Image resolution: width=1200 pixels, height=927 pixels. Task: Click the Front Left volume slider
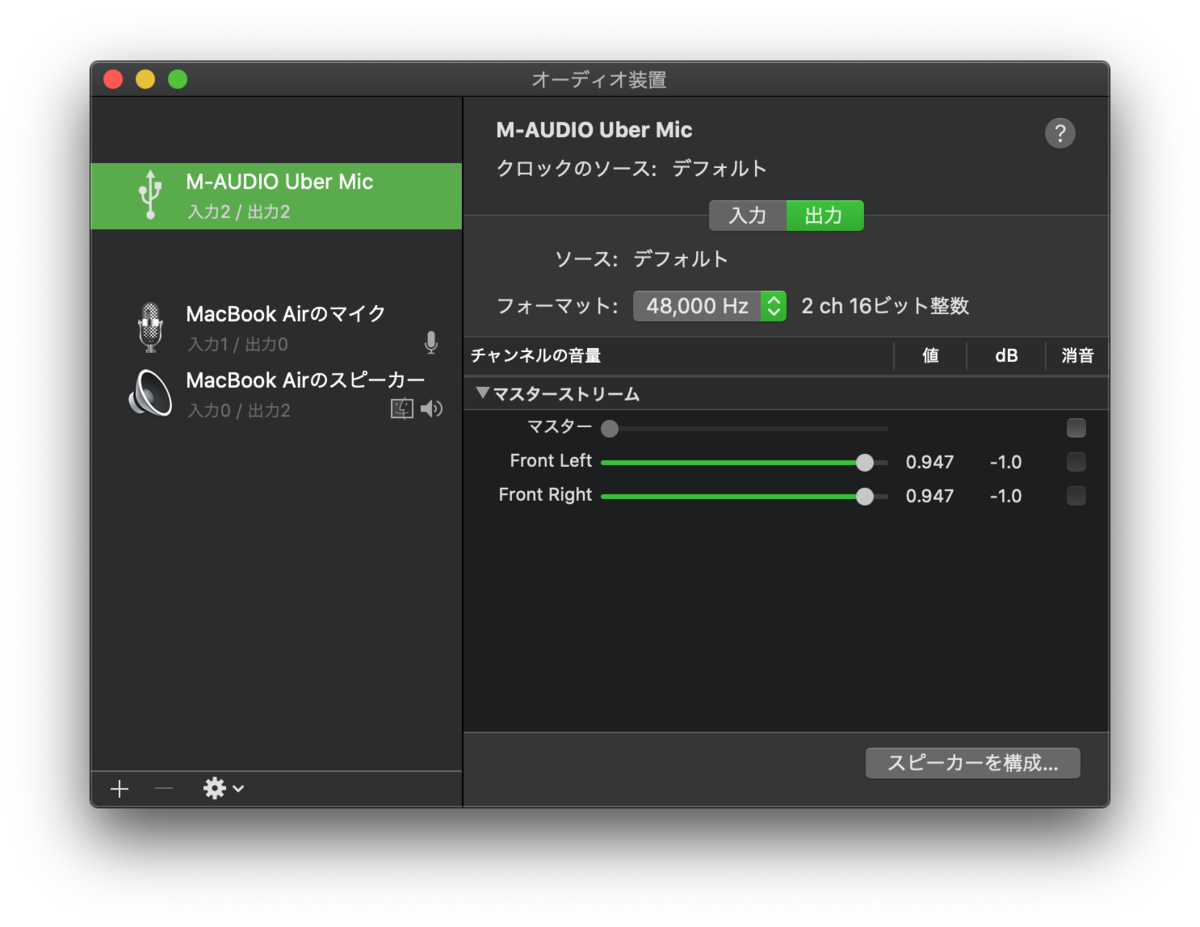744,462
